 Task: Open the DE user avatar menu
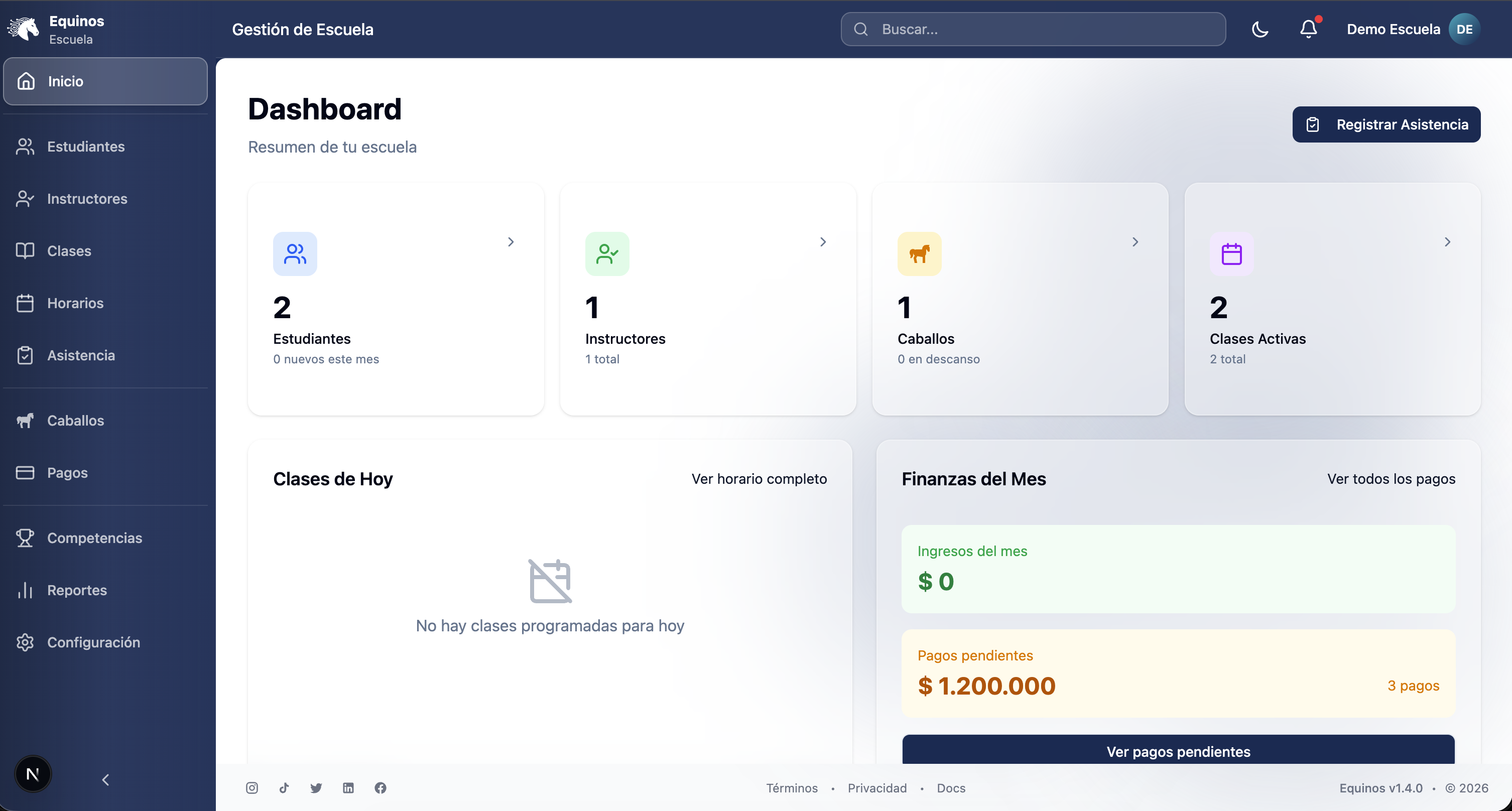1464,29
